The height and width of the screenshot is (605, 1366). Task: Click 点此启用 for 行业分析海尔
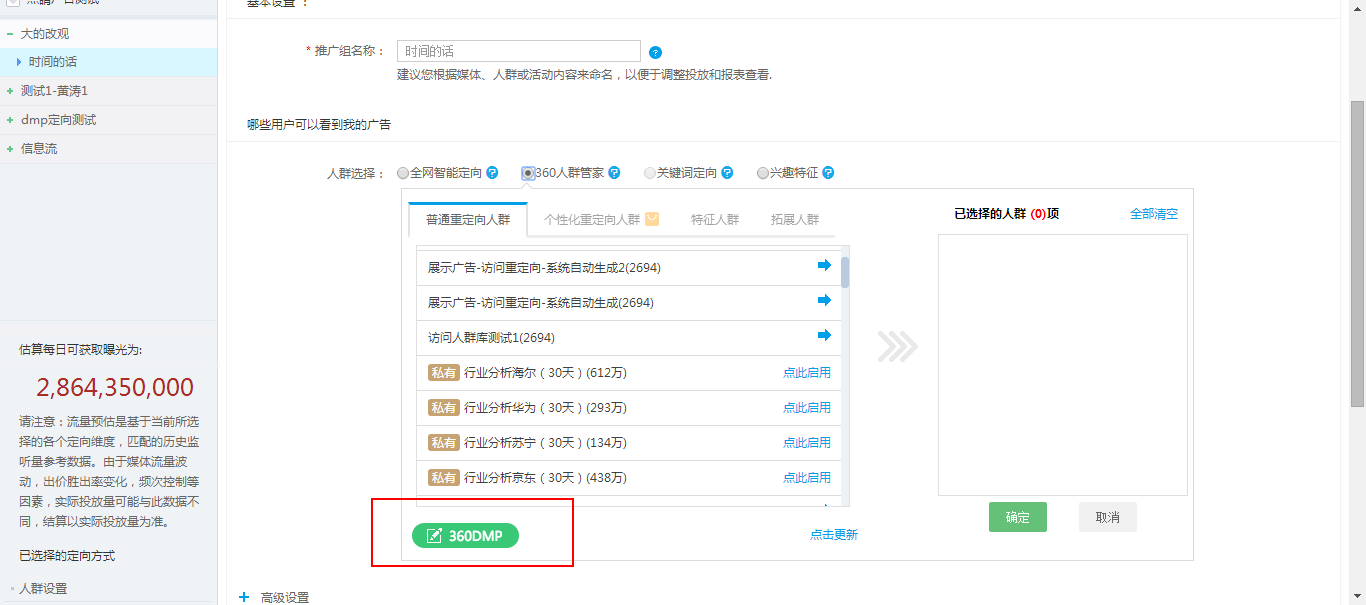tap(807, 371)
